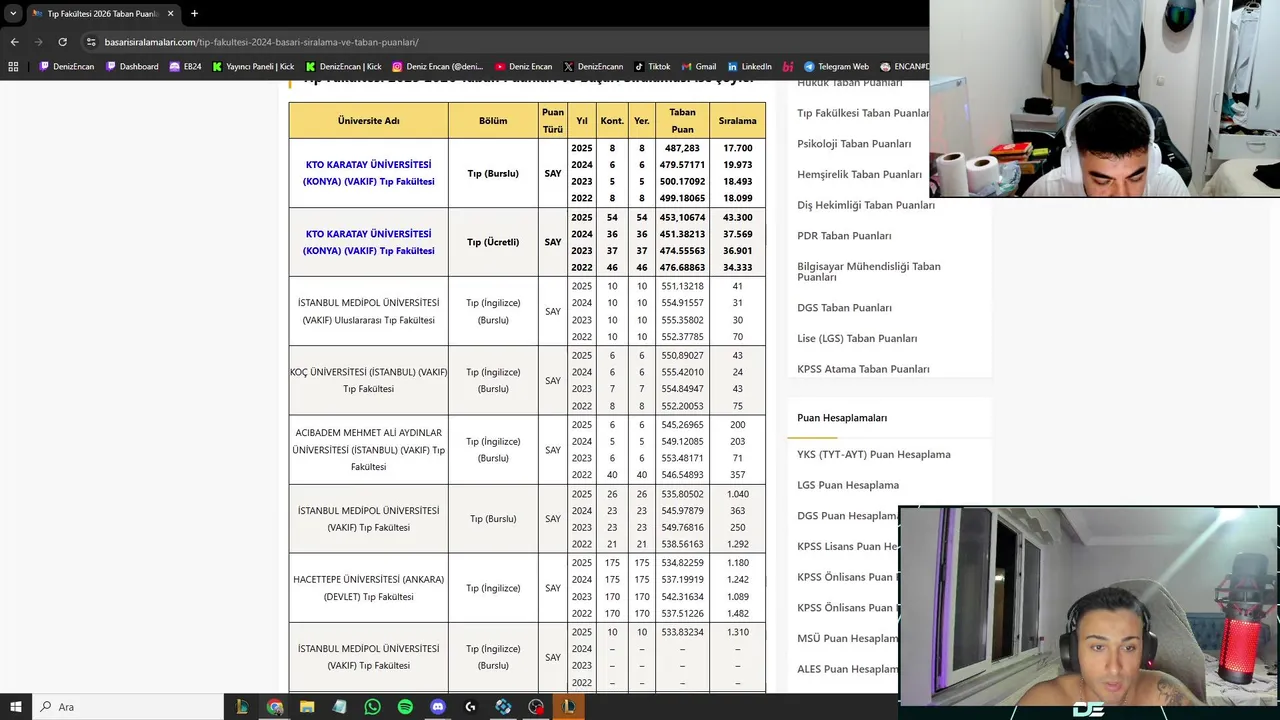
Task: Open the Telegram Web bookmark
Action: click(x=836, y=66)
